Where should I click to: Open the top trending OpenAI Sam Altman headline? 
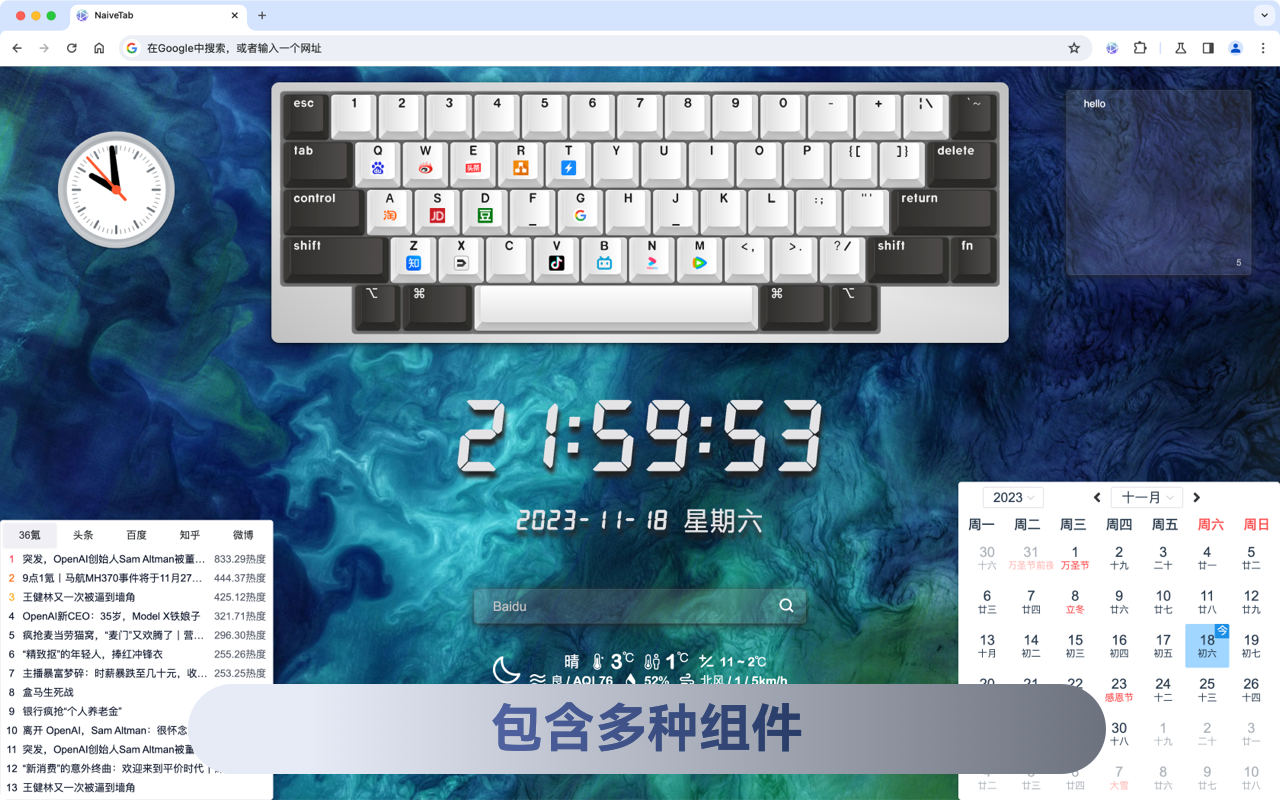point(130,559)
